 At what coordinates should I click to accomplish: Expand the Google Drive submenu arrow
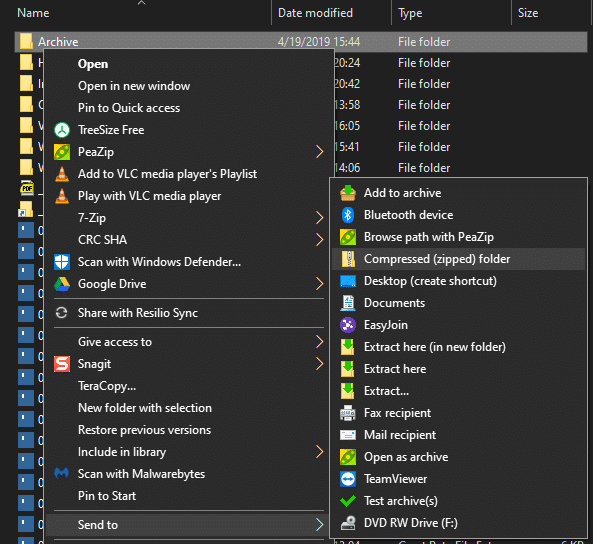[320, 284]
